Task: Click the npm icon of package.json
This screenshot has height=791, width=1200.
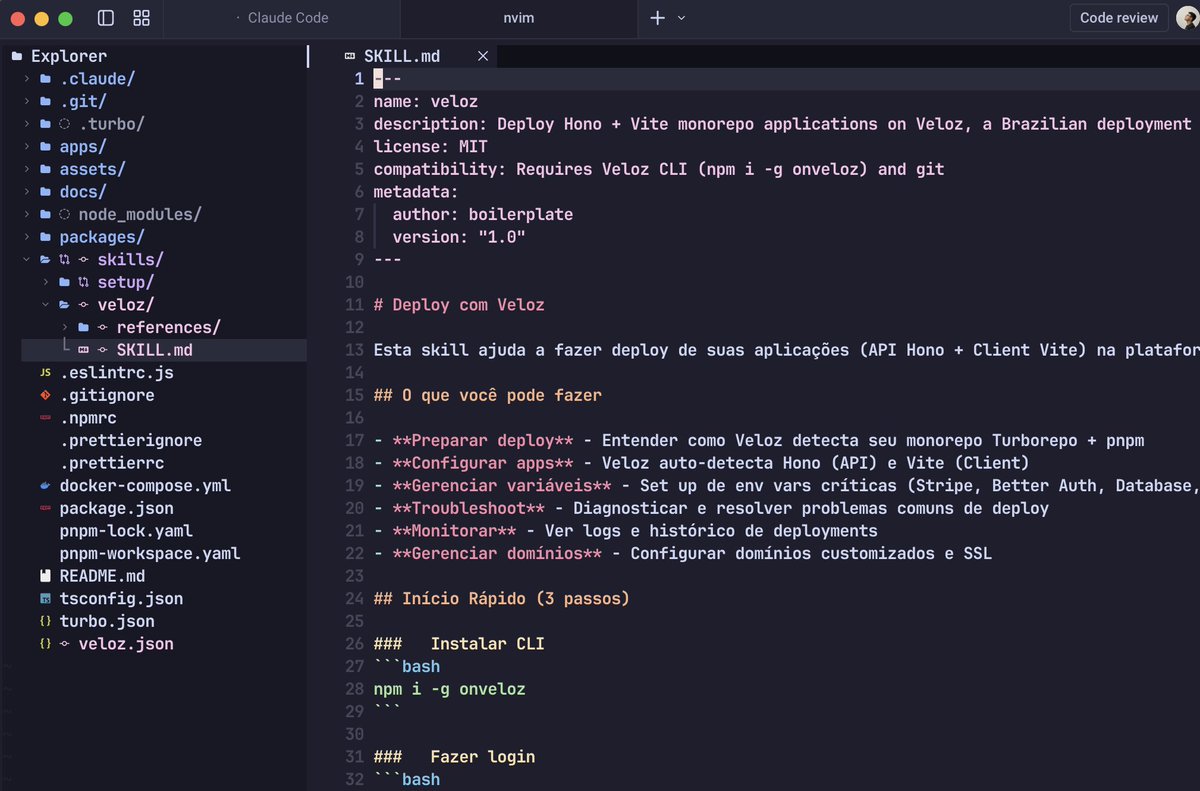Action: 45,508
